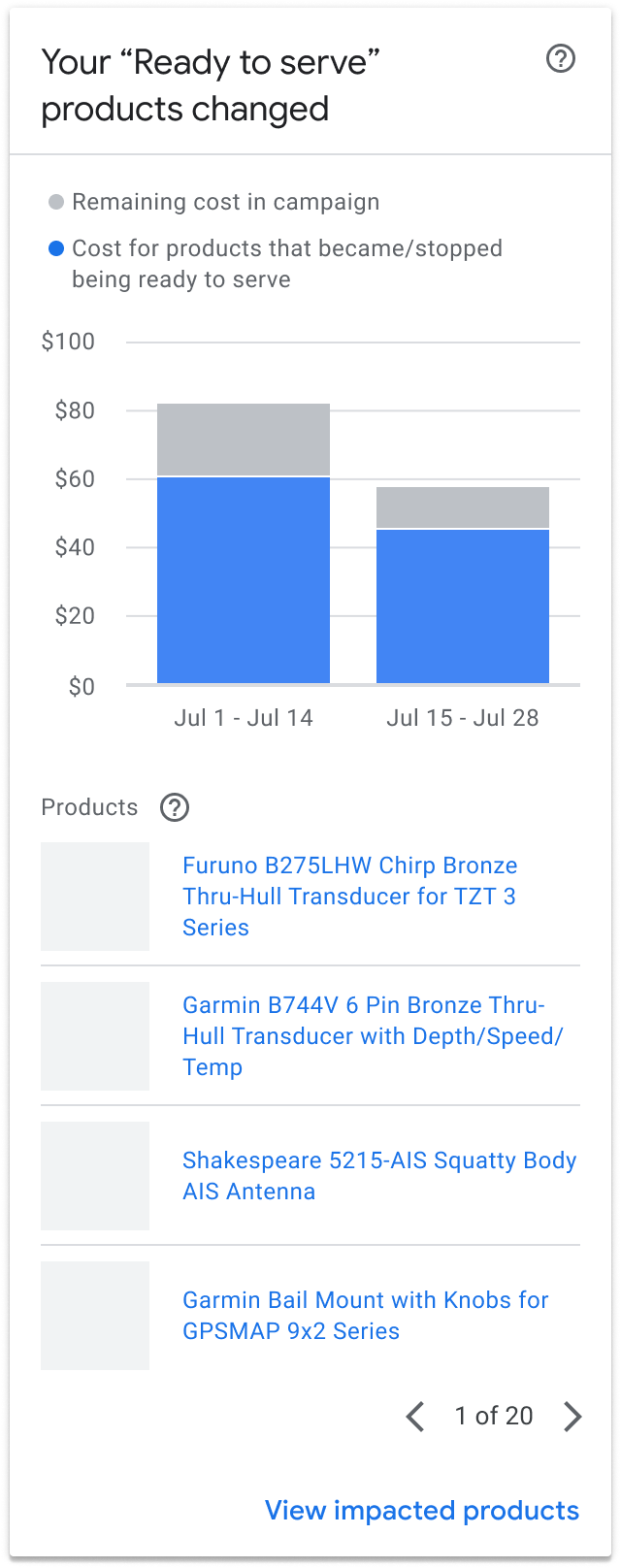Go to the next page of products
This screenshot has width=621, height=1568.
tap(572, 1417)
